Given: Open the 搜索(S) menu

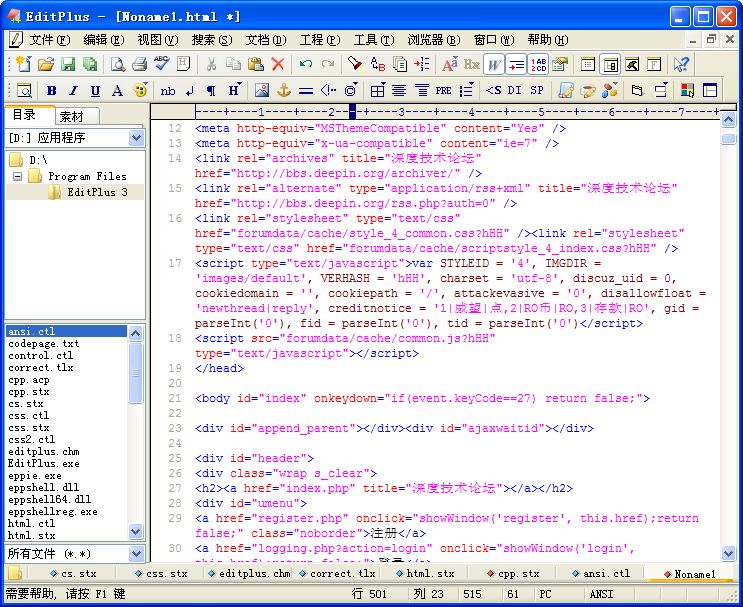Looking at the screenshot, I should [211, 40].
